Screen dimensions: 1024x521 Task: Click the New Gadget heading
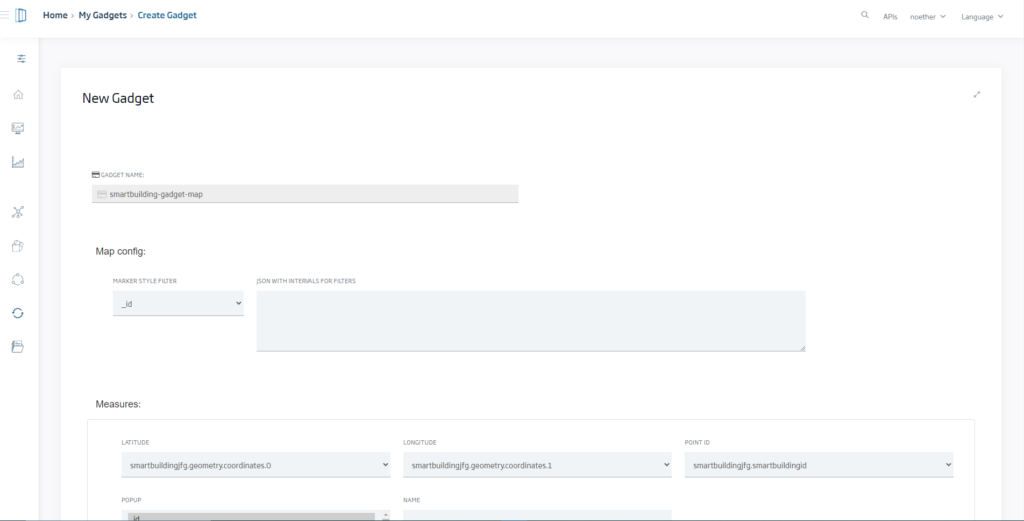[x=118, y=98]
